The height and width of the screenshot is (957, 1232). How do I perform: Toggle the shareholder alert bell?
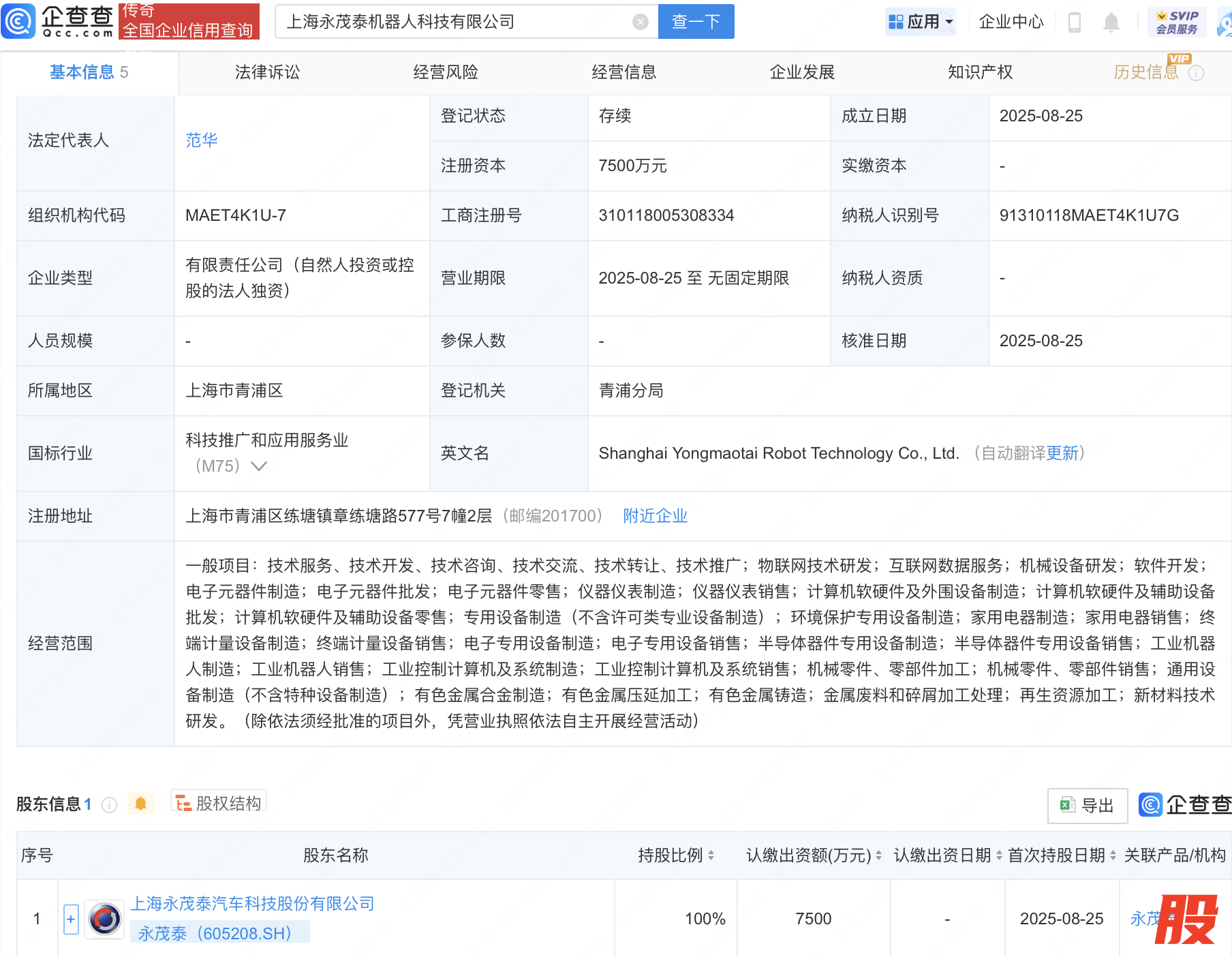click(x=141, y=804)
